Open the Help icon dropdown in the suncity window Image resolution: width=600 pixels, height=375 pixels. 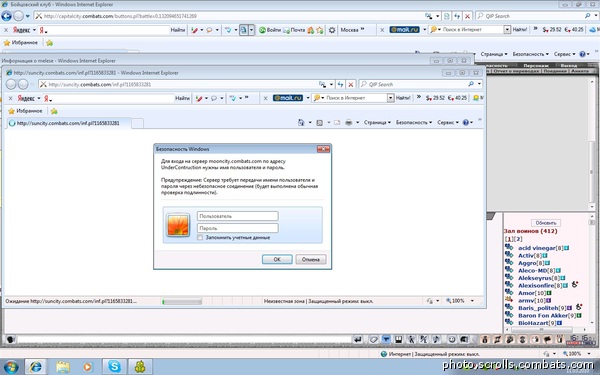(467, 122)
